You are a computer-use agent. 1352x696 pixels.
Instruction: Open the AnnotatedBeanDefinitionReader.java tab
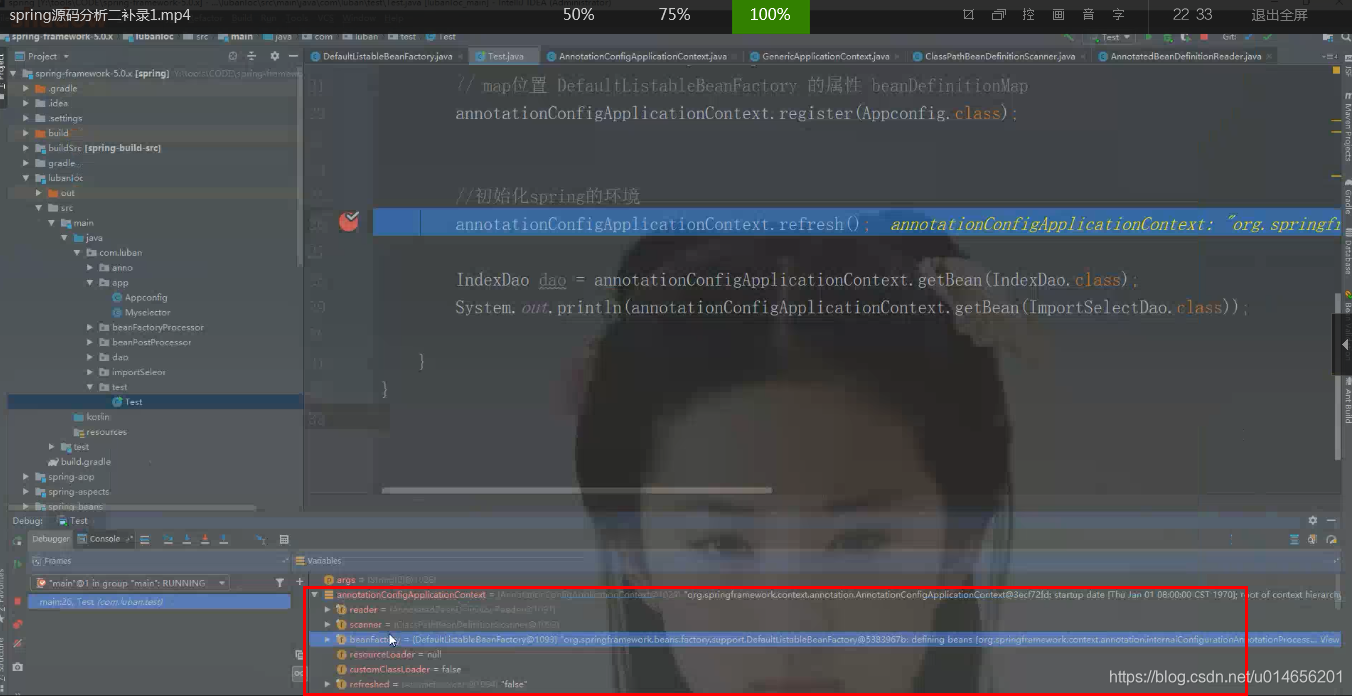pos(1186,56)
